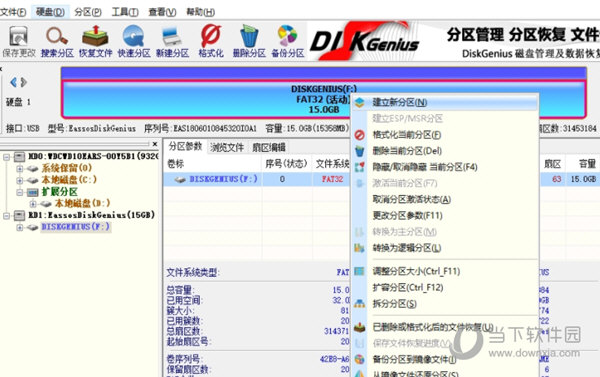
Task: Select DISKGENIUS(F:) in disk tree
Action: pyautogui.click(x=75, y=227)
